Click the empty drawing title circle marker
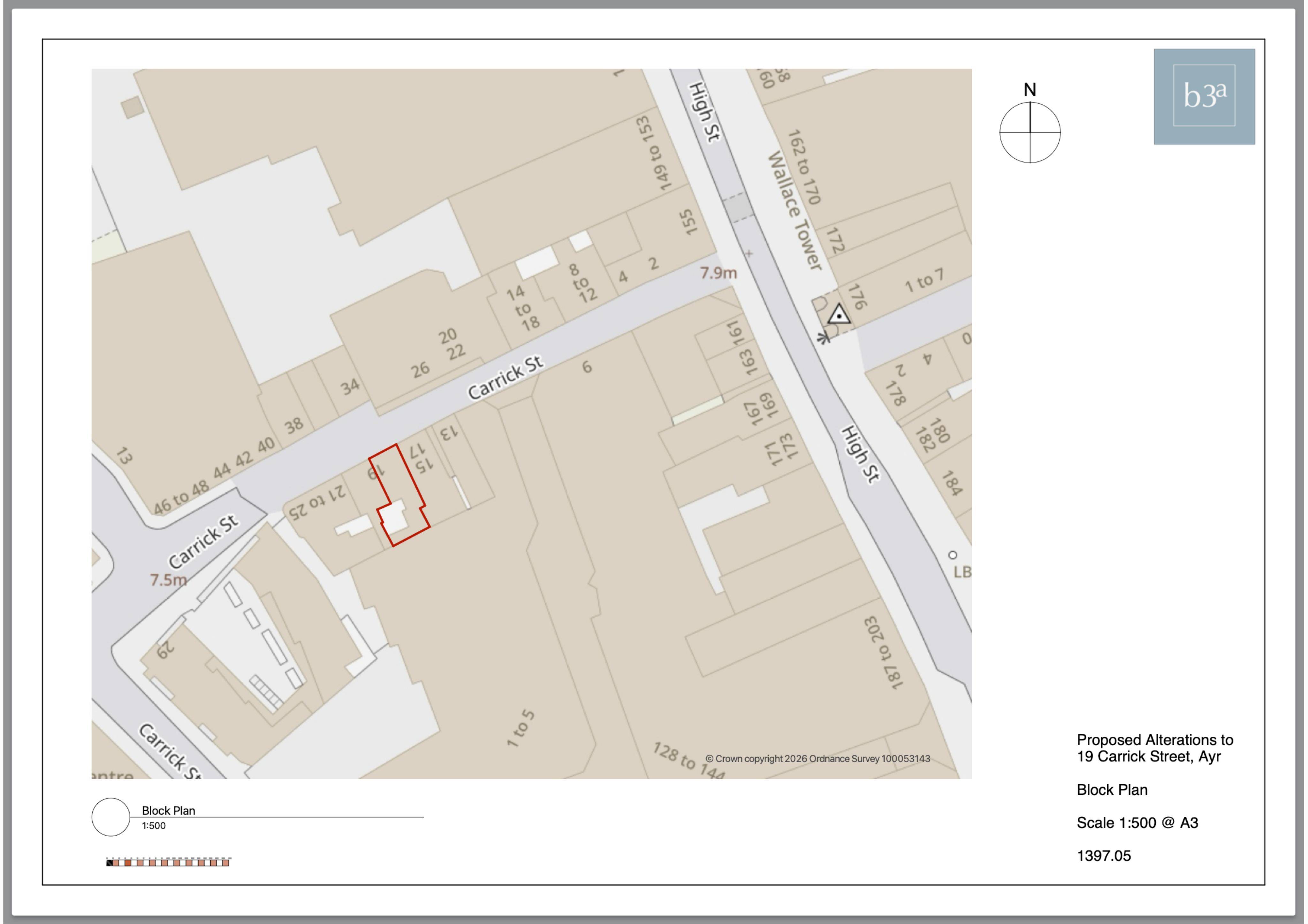 click(x=110, y=817)
